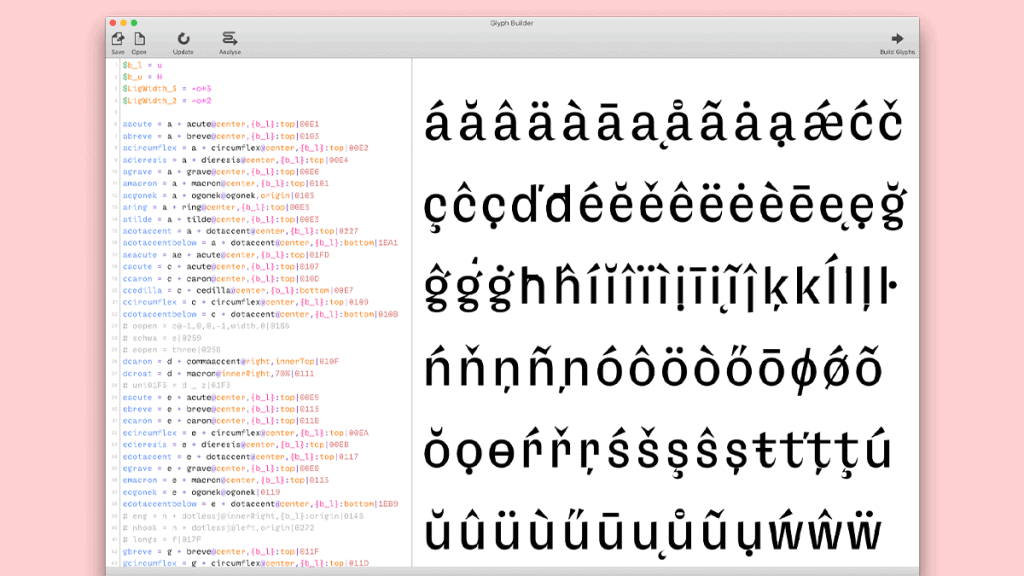Click the Save icon in the toolbar

click(x=118, y=40)
